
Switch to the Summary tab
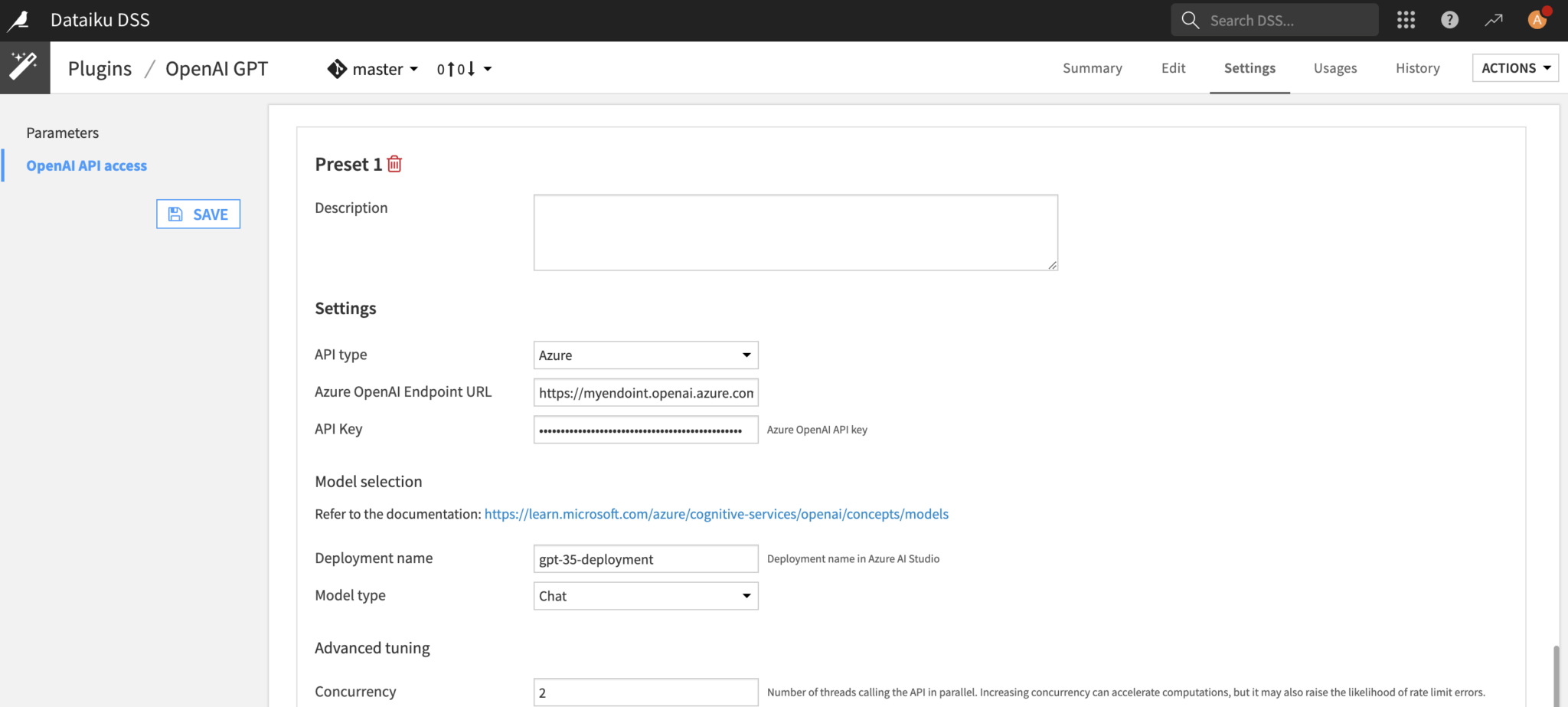click(1093, 68)
